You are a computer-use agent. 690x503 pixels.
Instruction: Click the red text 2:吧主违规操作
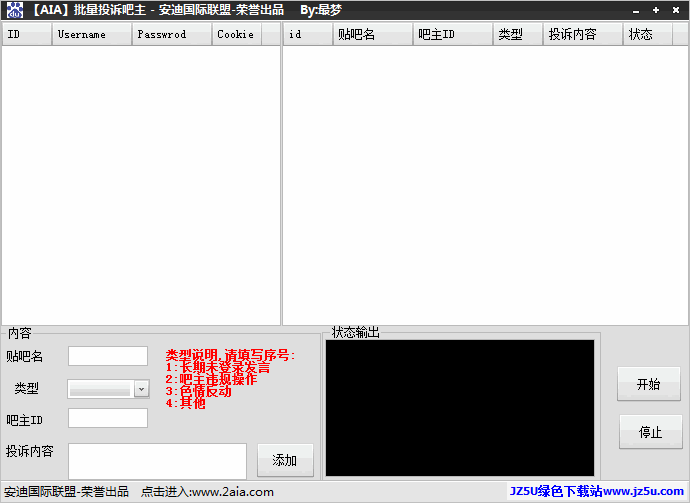[x=211, y=379]
